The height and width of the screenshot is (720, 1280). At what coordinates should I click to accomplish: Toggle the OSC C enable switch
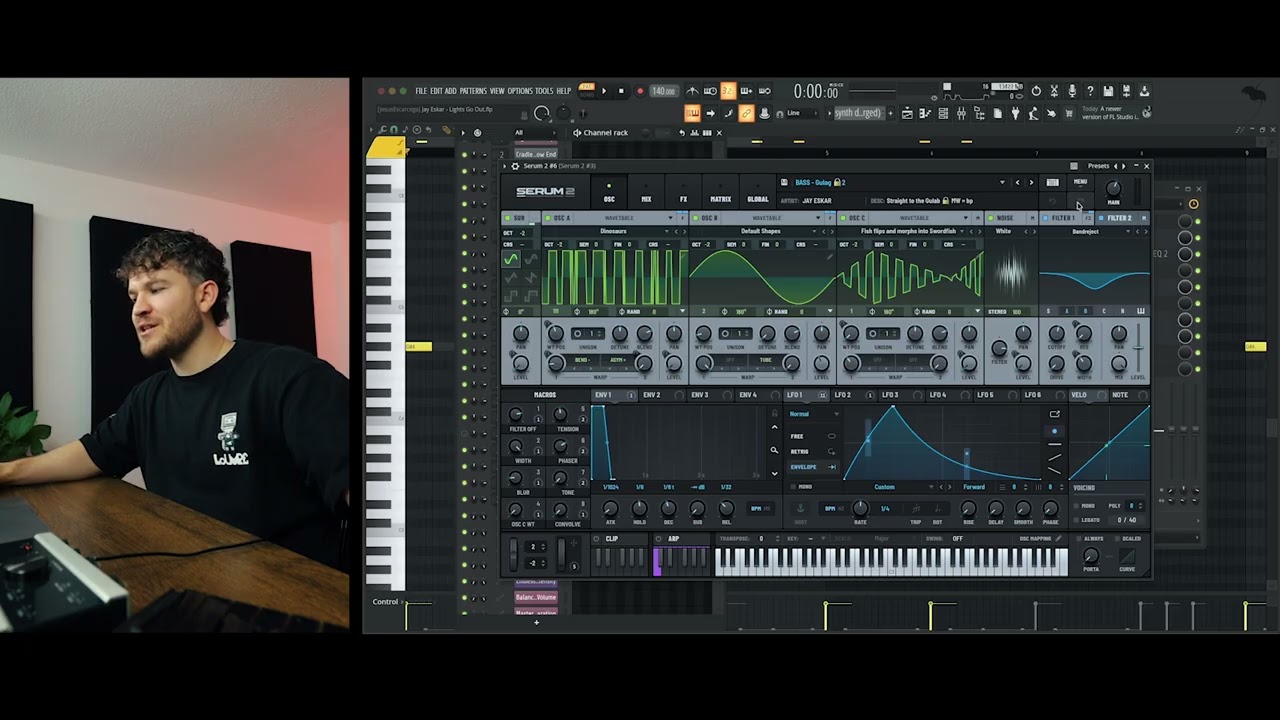point(844,218)
